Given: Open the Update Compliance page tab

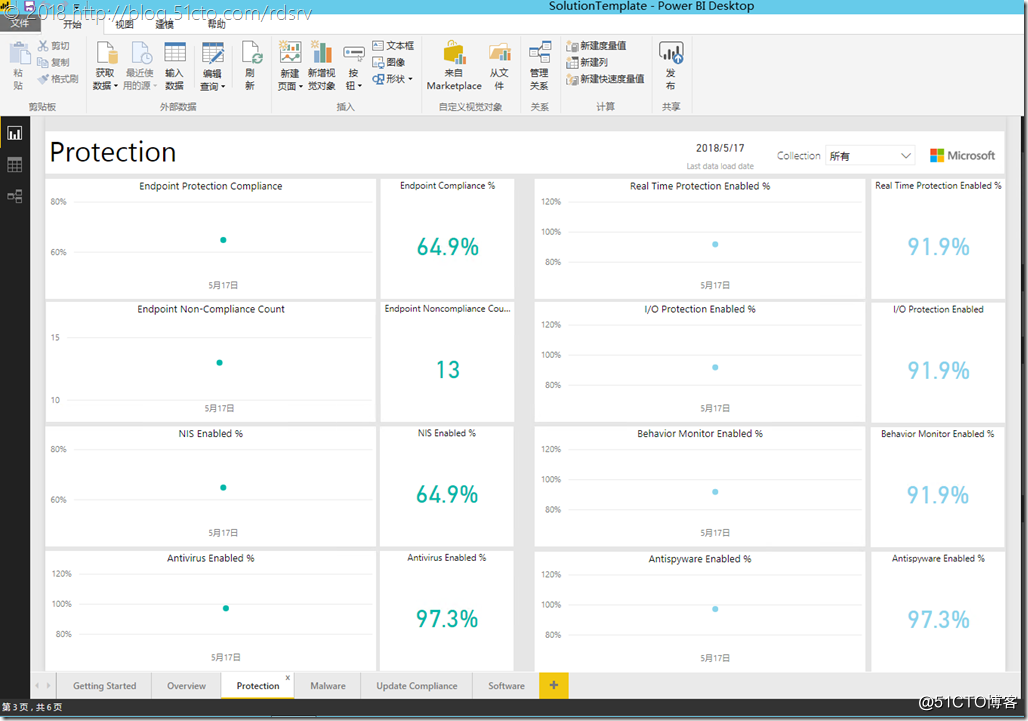Looking at the screenshot, I should (417, 686).
